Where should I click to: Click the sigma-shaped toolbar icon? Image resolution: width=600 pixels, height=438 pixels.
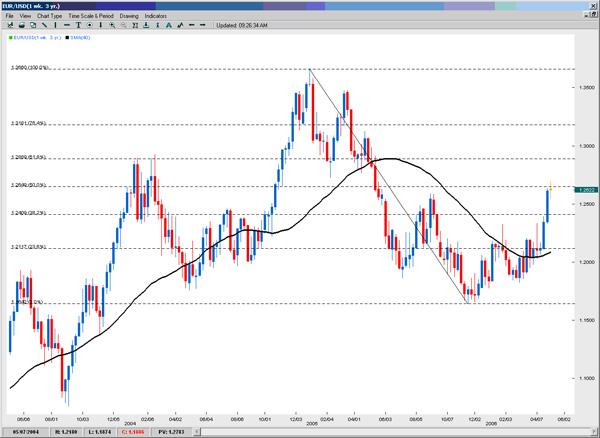coord(135,25)
